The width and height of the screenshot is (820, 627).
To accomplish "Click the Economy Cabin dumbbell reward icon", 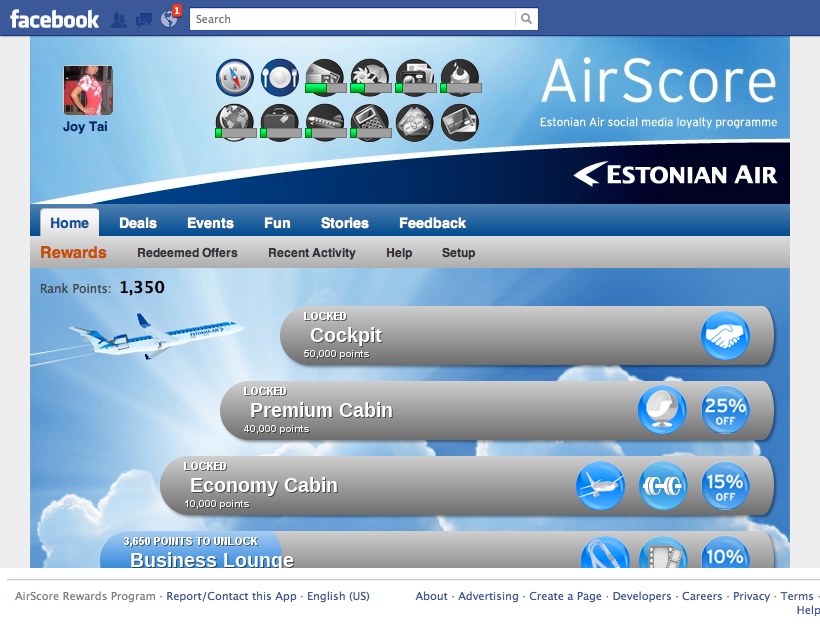I will pos(663,485).
